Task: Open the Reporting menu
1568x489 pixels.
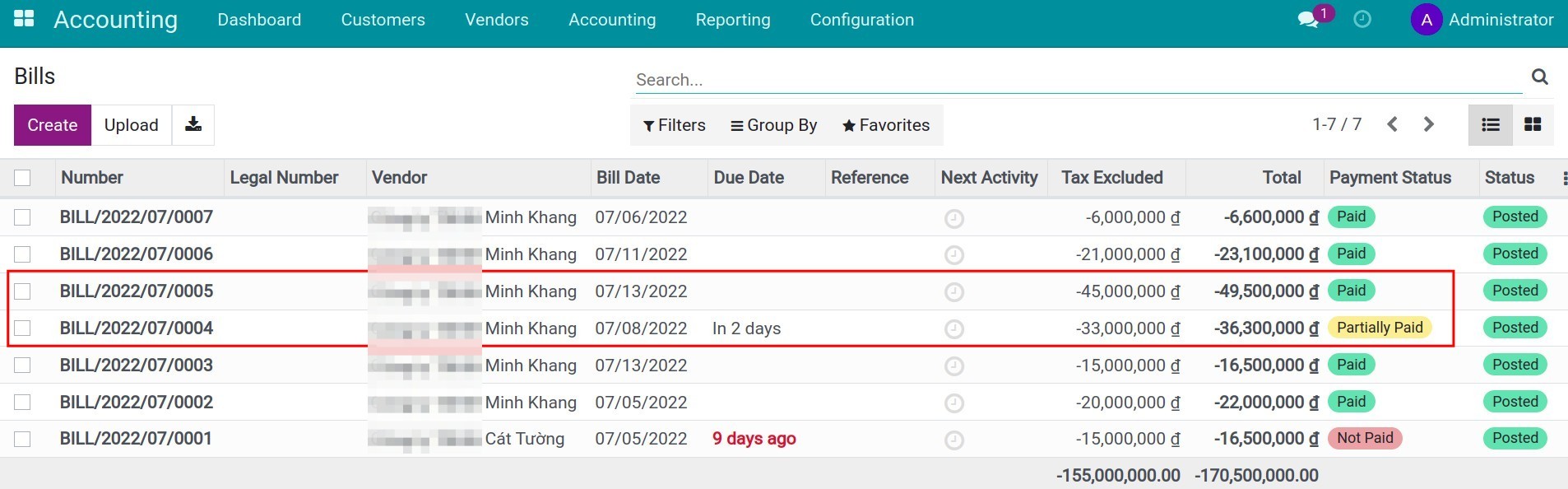Action: (x=732, y=20)
